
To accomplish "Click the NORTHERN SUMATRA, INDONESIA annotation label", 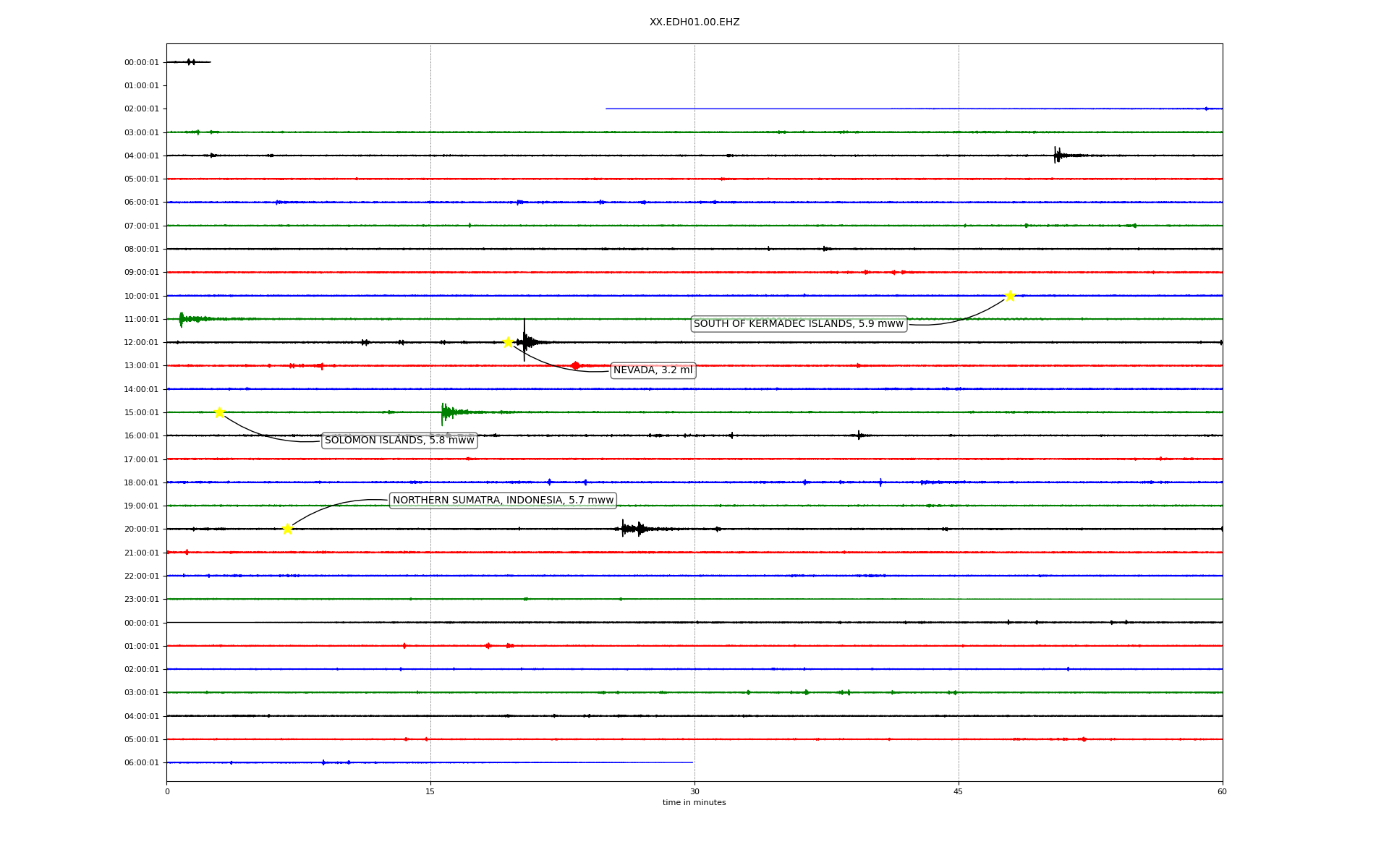I will pos(503,501).
